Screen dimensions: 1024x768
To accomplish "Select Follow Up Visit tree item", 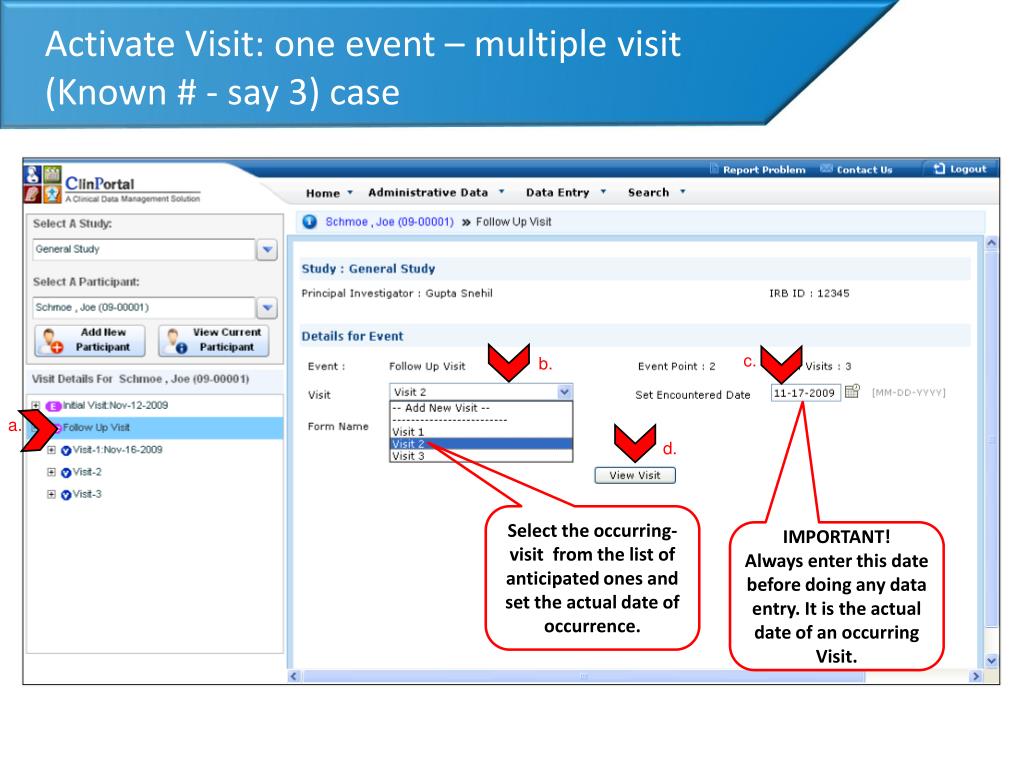I will tap(96, 428).
